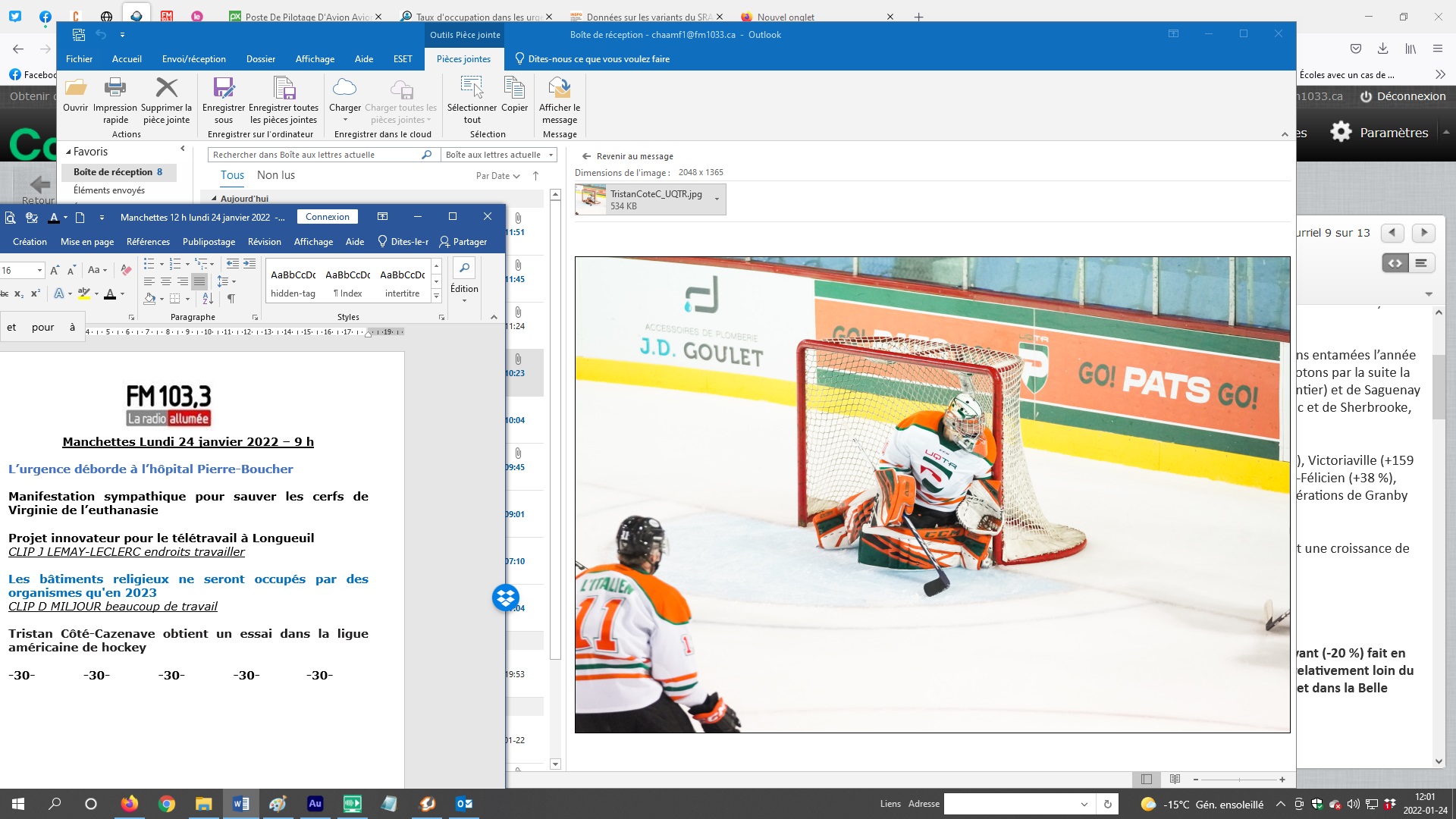Open the Affichage tab in Outlook
1456x819 pixels.
tap(315, 59)
